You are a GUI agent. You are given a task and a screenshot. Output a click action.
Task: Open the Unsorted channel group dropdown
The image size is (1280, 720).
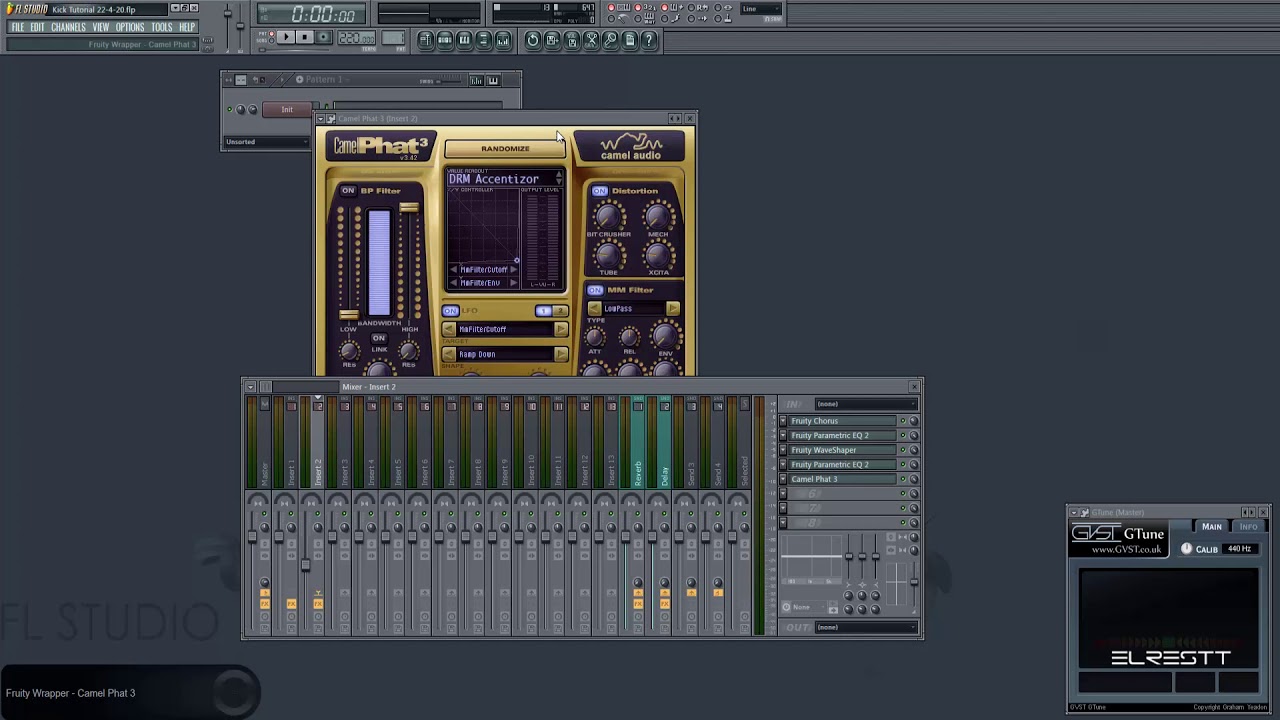click(267, 142)
